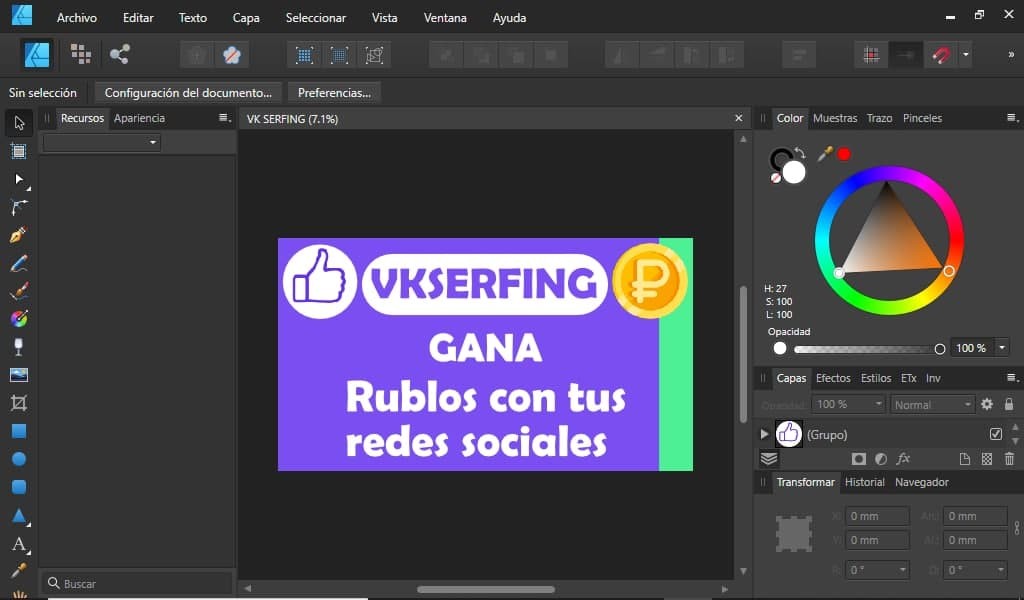This screenshot has height=600, width=1024.
Task: Select the Corner tool
Action: pyautogui.click(x=19, y=208)
